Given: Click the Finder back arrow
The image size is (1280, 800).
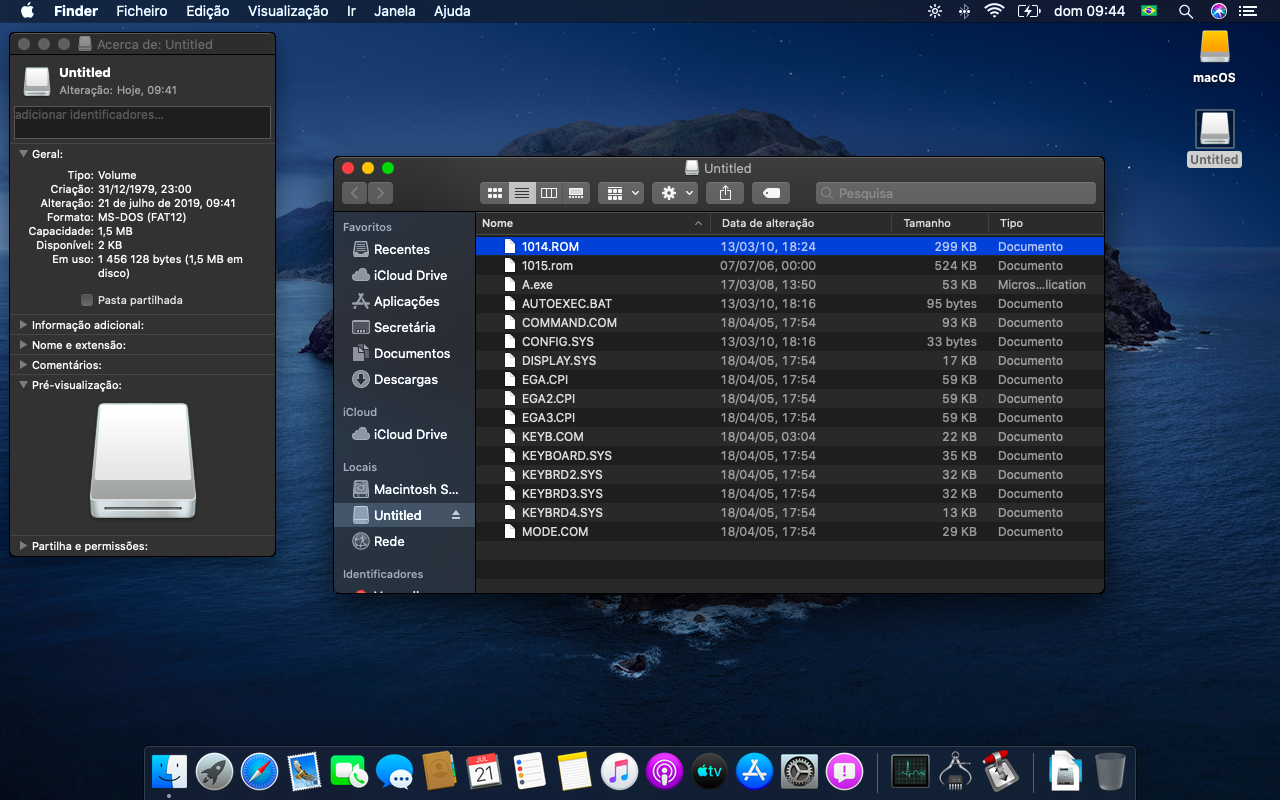Looking at the screenshot, I should pos(355,193).
